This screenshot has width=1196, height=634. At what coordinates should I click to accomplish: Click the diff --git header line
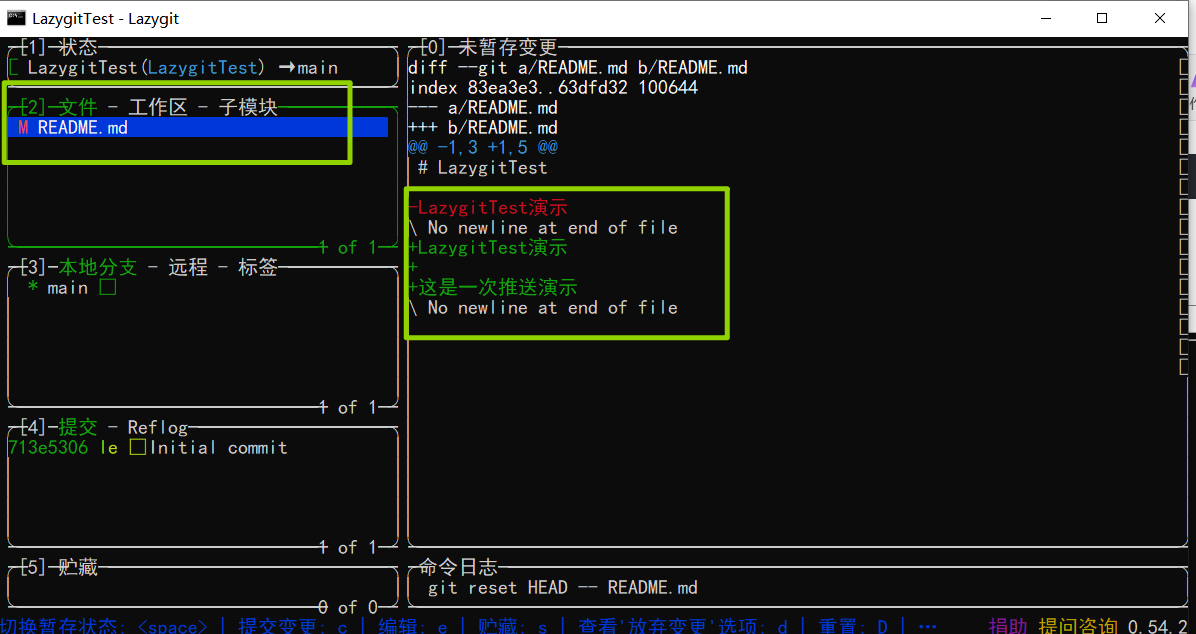(x=578, y=68)
